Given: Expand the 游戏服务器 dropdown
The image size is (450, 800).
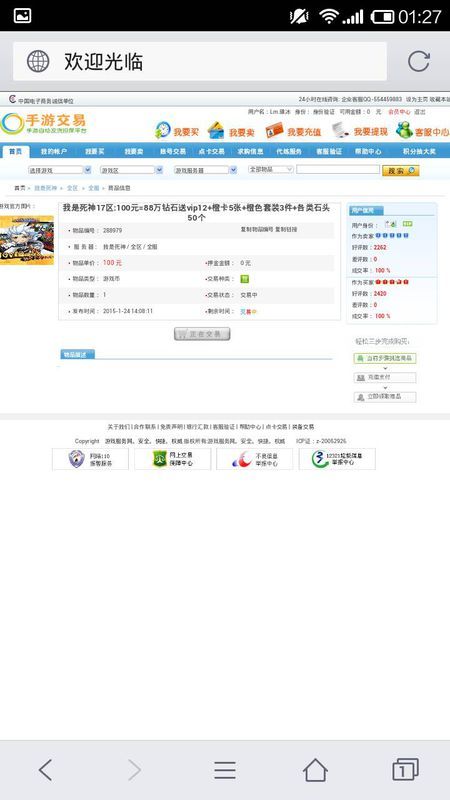Looking at the screenshot, I should [206, 170].
